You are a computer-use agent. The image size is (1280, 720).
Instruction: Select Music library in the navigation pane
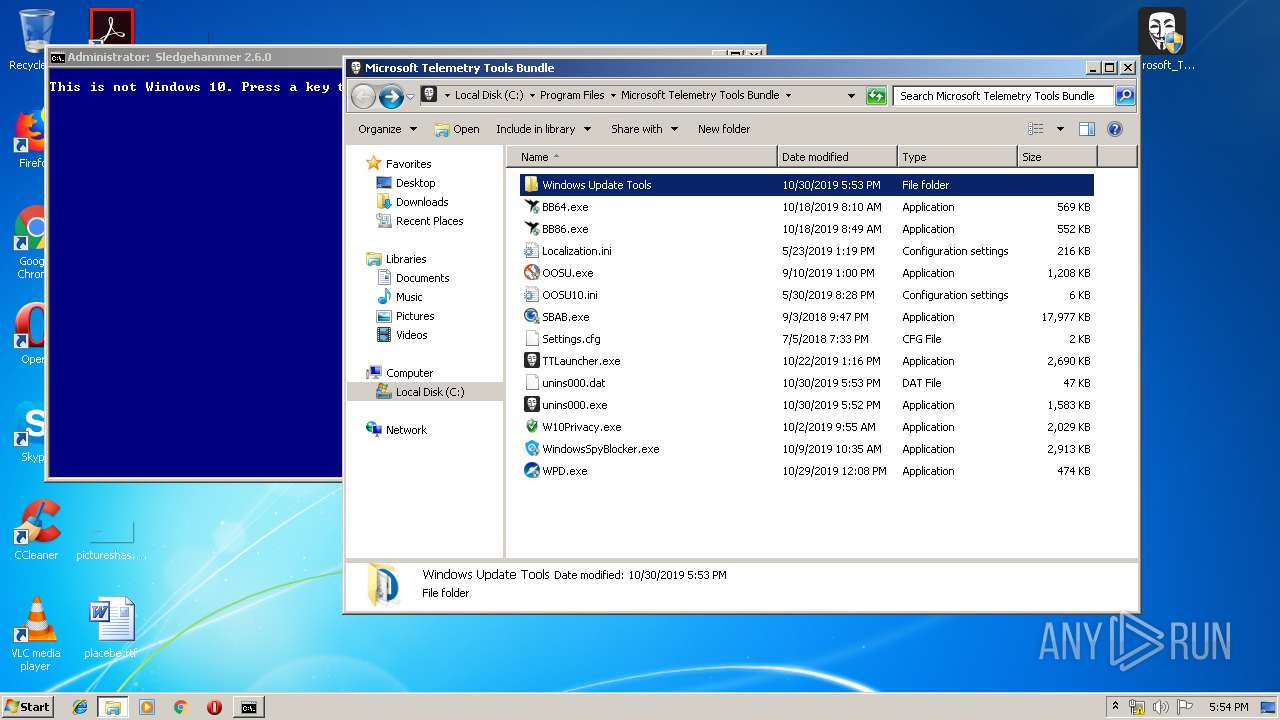tap(409, 297)
